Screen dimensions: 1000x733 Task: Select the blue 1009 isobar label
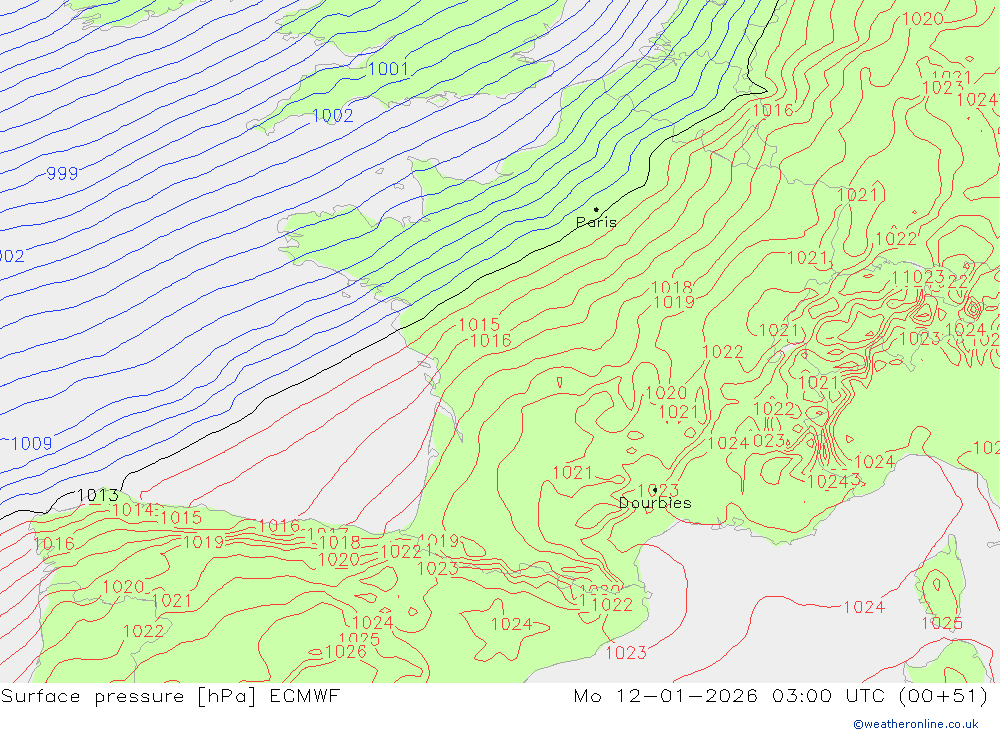[x=32, y=443]
